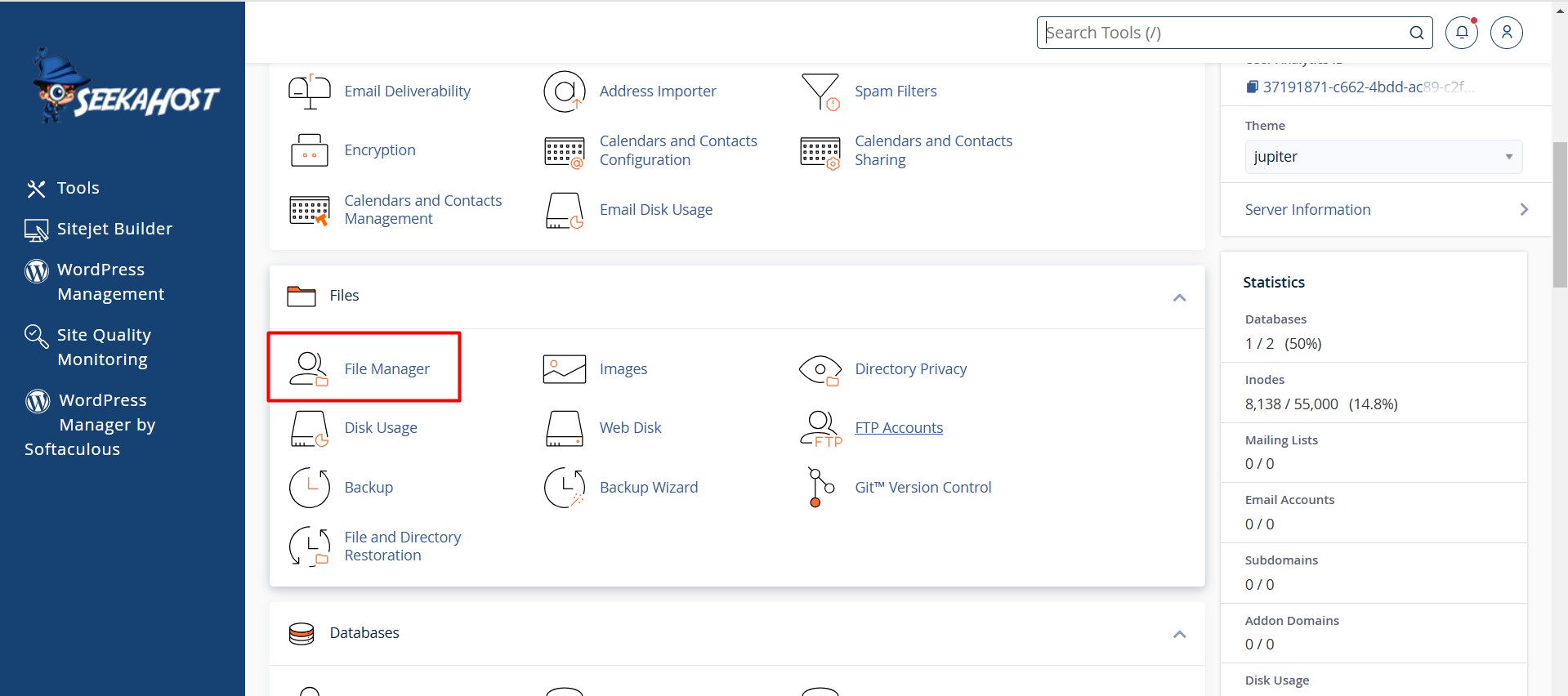Open Git Version Control link text
The image size is (1568, 696).
pos(923,488)
